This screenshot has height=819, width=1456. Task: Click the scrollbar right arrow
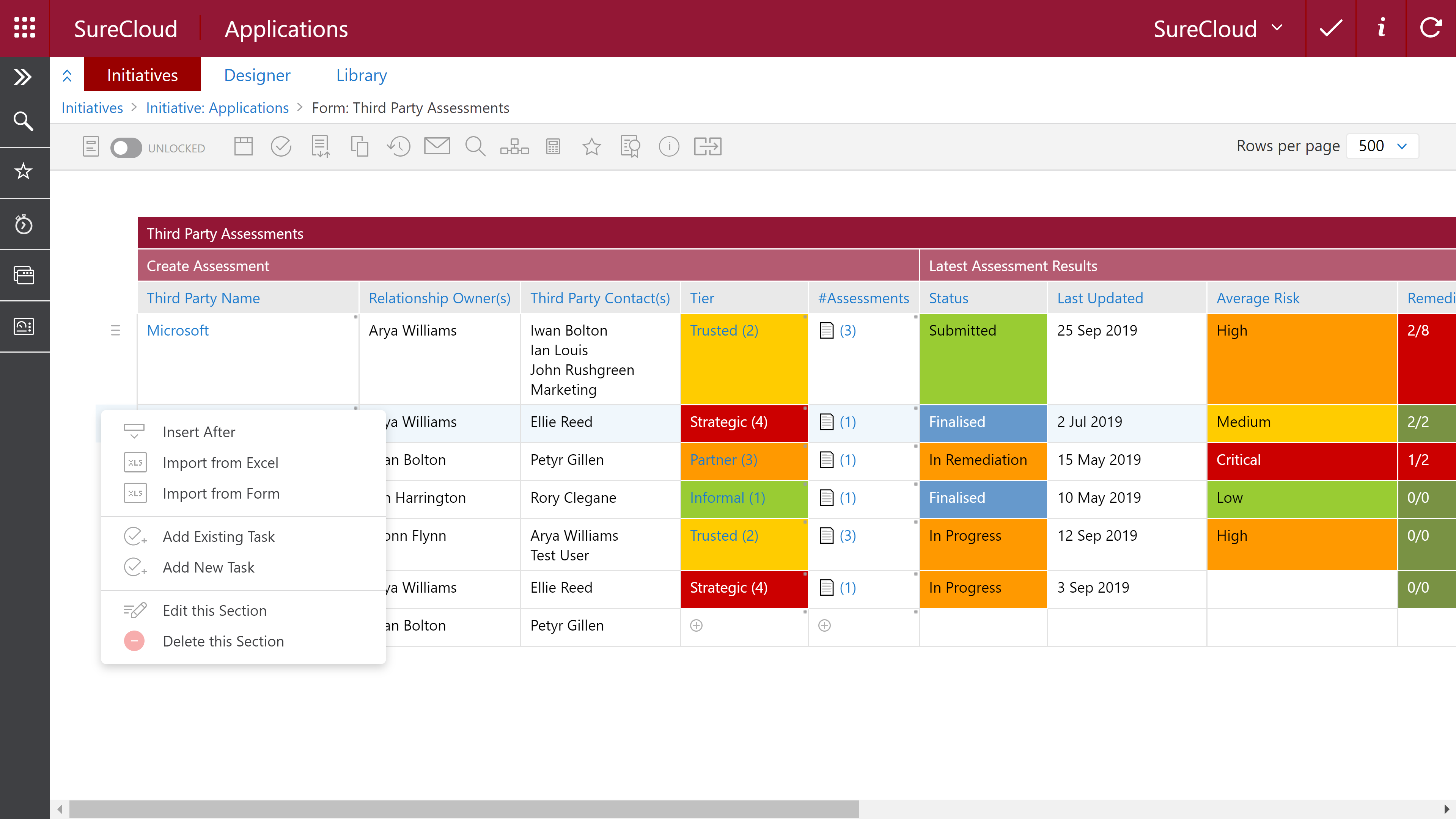click(1447, 809)
